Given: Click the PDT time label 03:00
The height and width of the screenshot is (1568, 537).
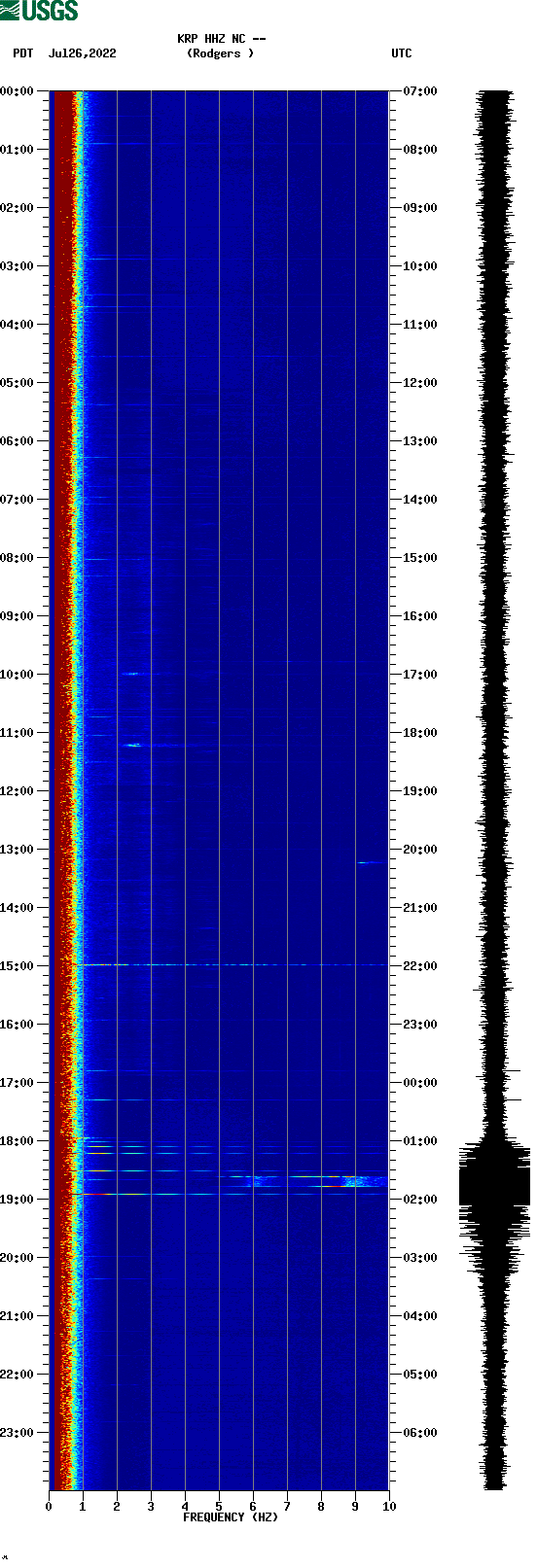Looking at the screenshot, I should [18, 266].
